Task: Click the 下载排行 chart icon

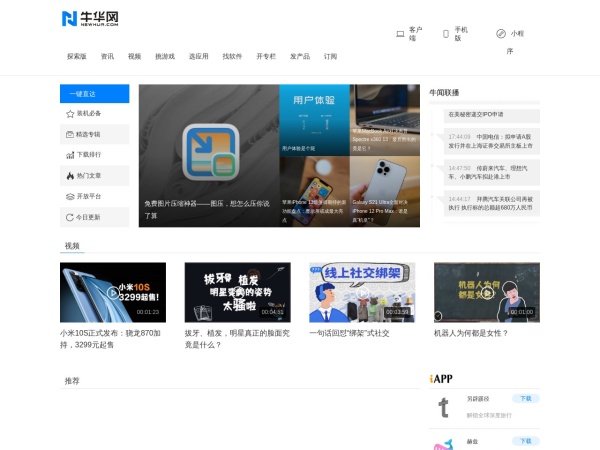Action: (70, 155)
